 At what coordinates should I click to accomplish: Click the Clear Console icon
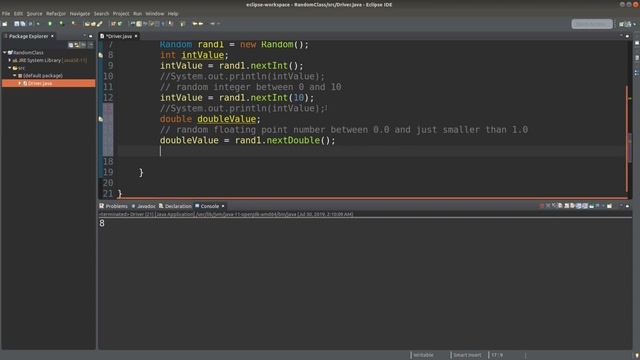(x=560, y=206)
